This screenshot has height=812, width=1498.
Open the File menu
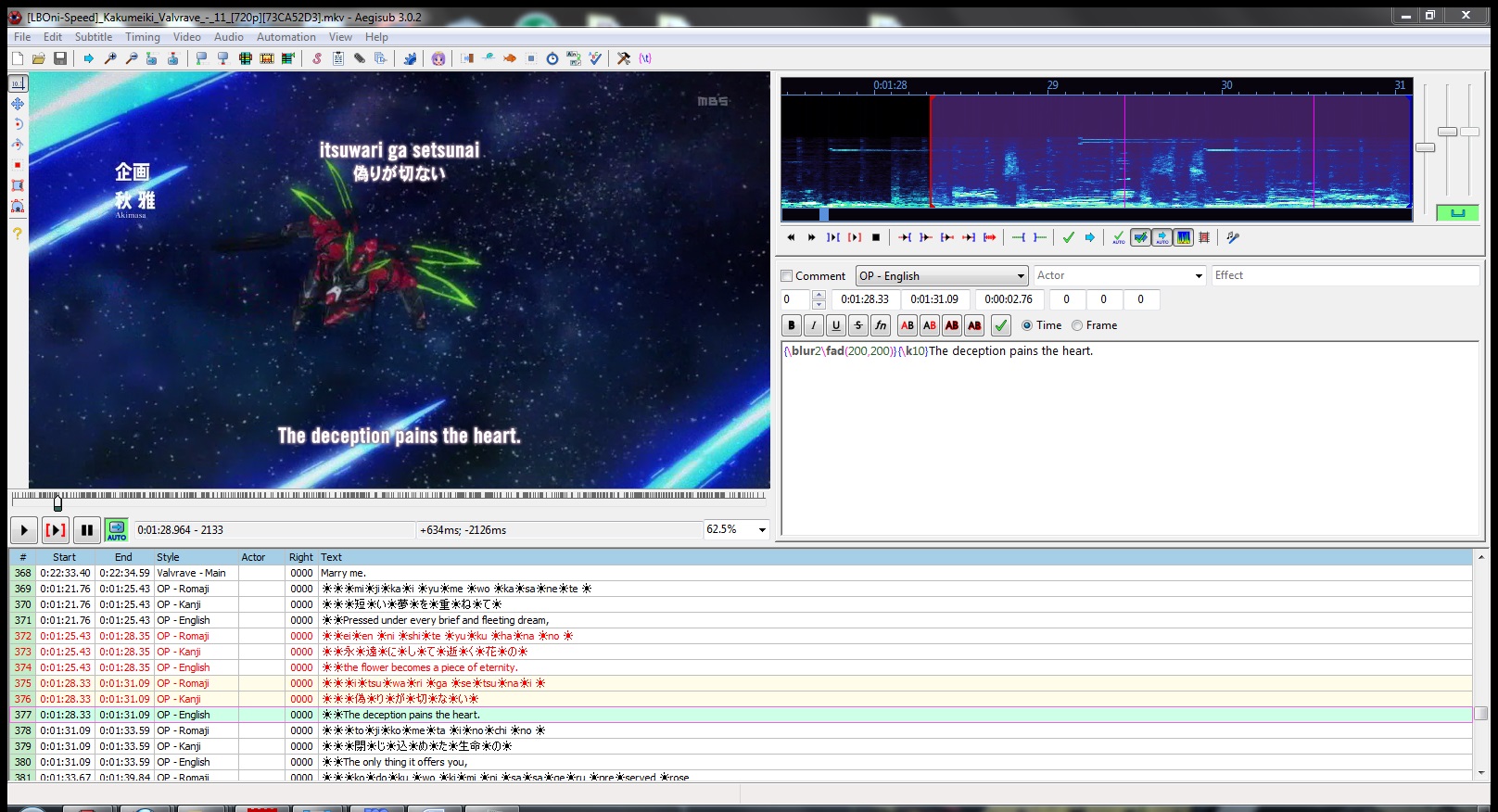point(22,37)
